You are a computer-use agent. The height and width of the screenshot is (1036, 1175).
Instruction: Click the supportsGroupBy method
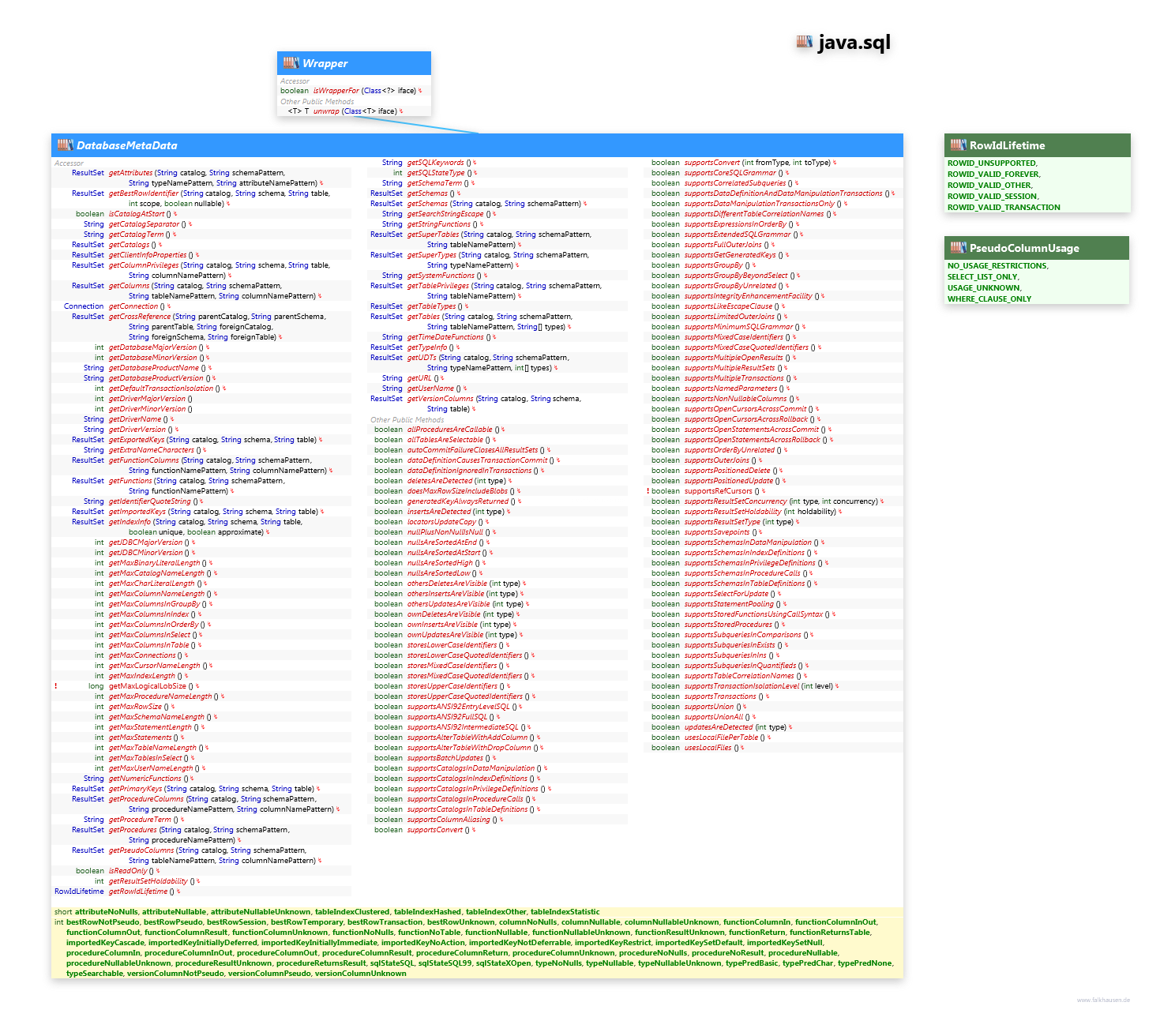click(x=714, y=265)
